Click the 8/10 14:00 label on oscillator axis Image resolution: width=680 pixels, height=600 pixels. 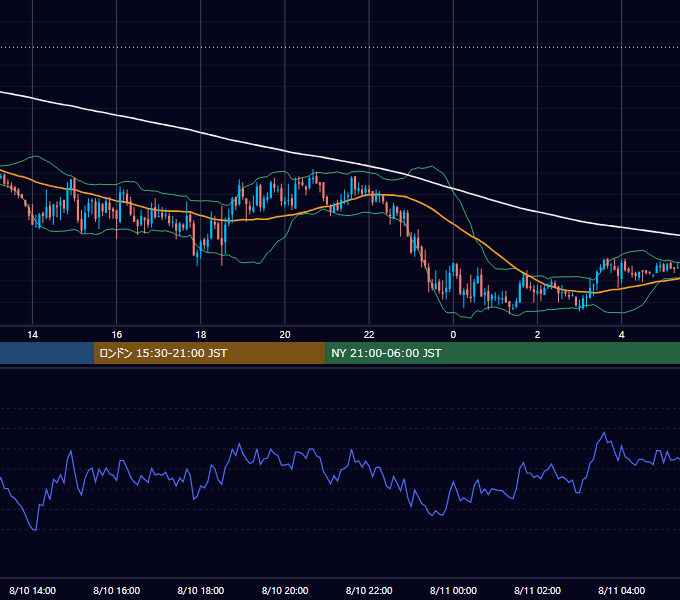(x=33, y=590)
